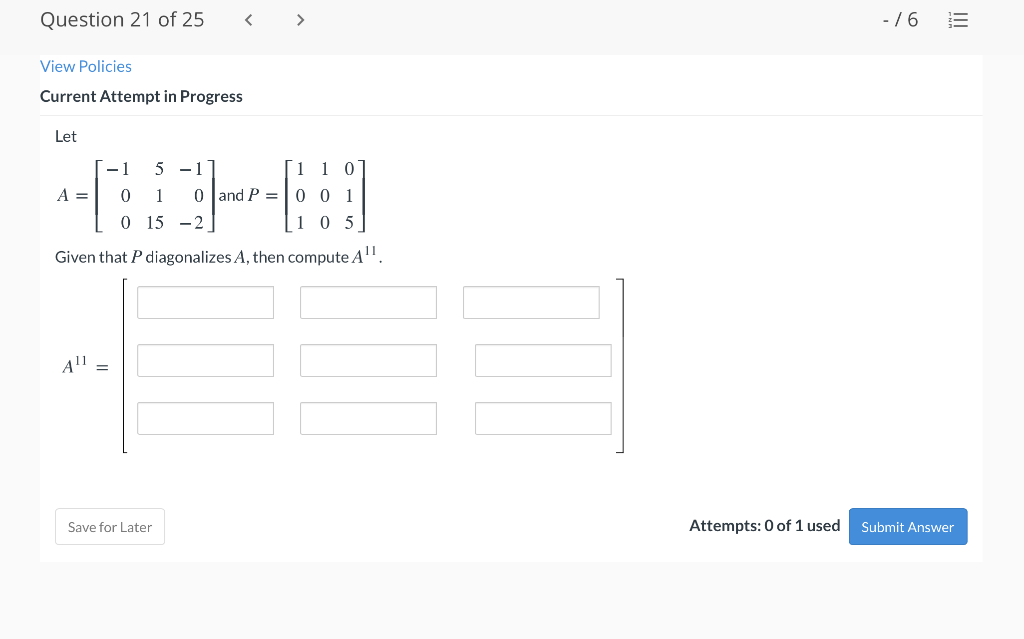Select the bottom-left matrix answer box
Image resolution: width=1024 pixels, height=639 pixels.
coord(205,418)
